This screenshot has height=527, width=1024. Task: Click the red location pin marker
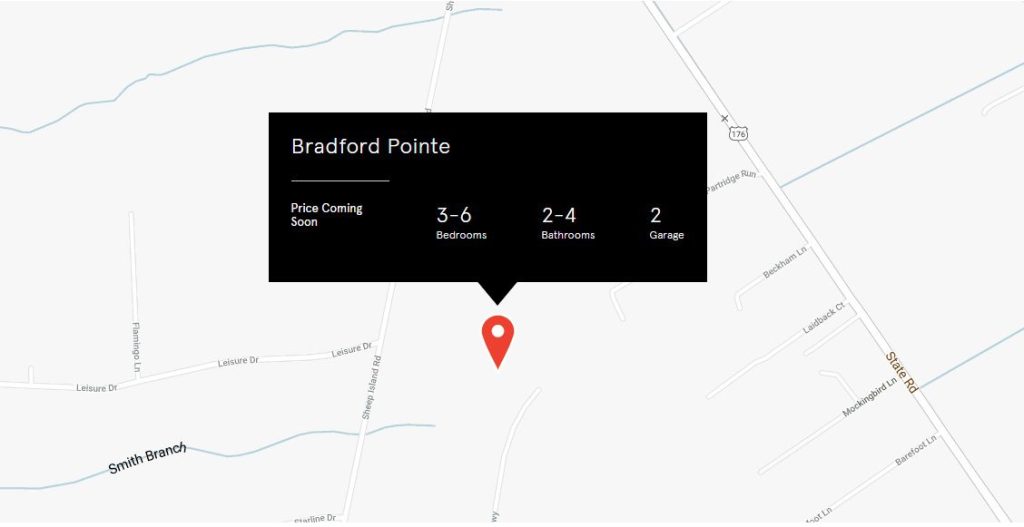click(x=497, y=337)
